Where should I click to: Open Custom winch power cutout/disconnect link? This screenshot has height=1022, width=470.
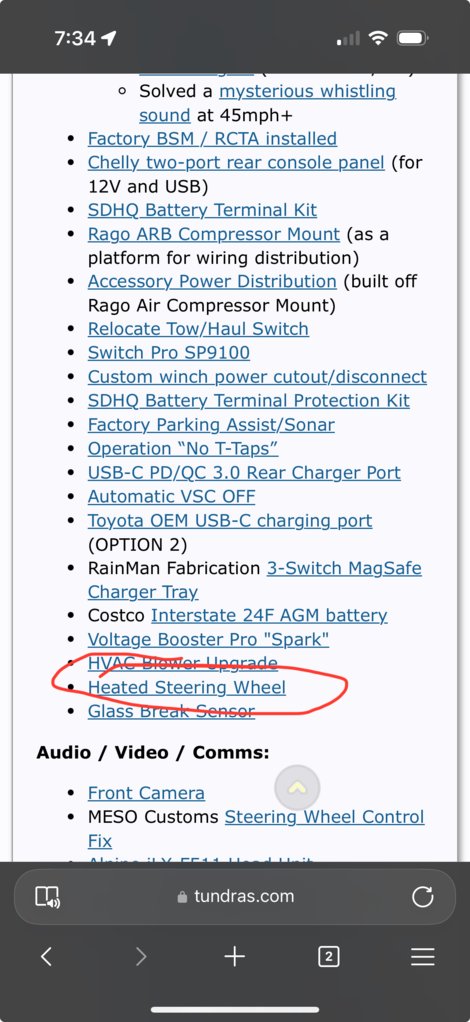(257, 377)
